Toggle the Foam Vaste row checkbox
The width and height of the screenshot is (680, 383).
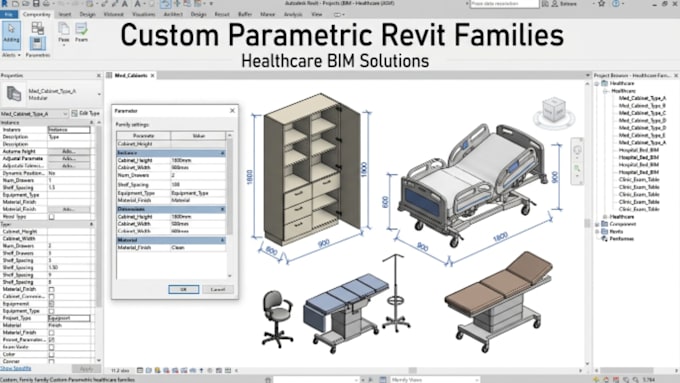[52, 347]
